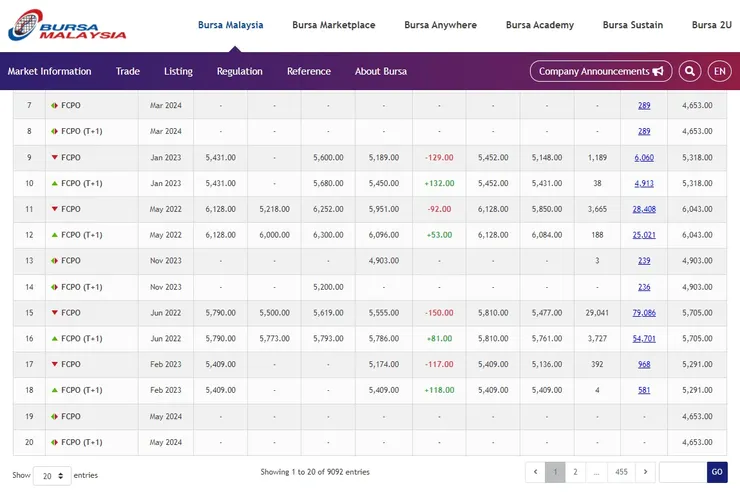Click the EN language button
This screenshot has width=740, height=499.
point(720,71)
